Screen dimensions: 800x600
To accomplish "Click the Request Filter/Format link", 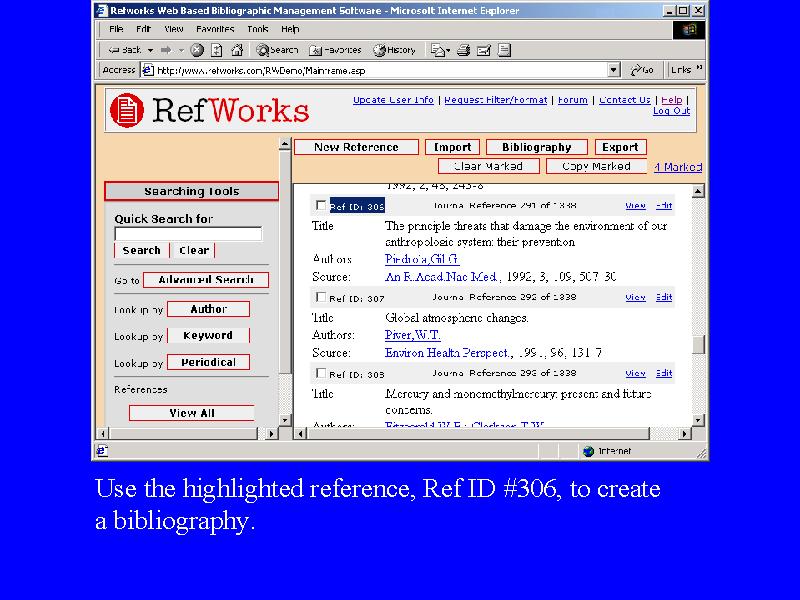I will (495, 100).
